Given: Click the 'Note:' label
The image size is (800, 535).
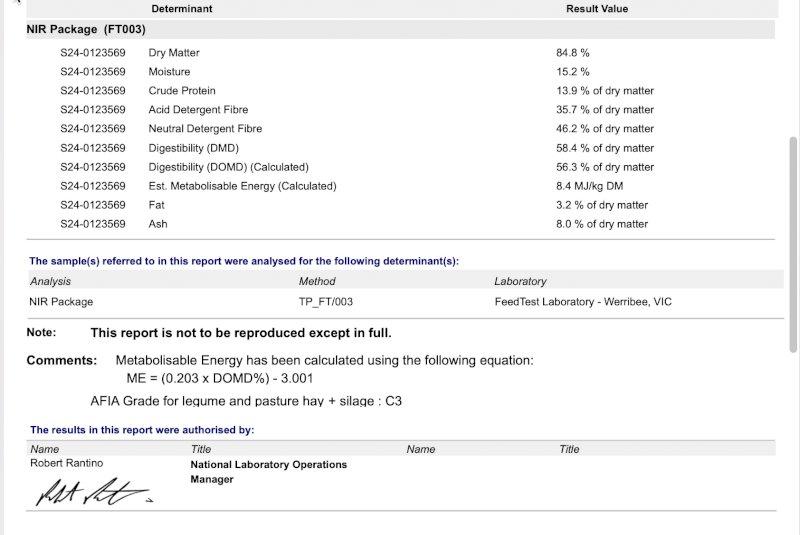Looking at the screenshot, I should click(x=41, y=332).
